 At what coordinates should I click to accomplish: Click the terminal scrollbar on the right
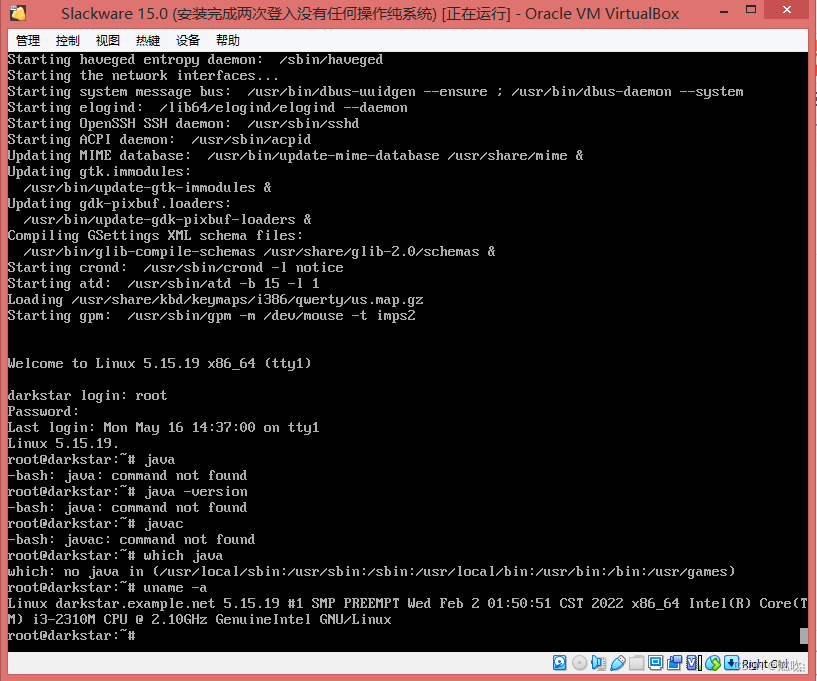coord(802,635)
